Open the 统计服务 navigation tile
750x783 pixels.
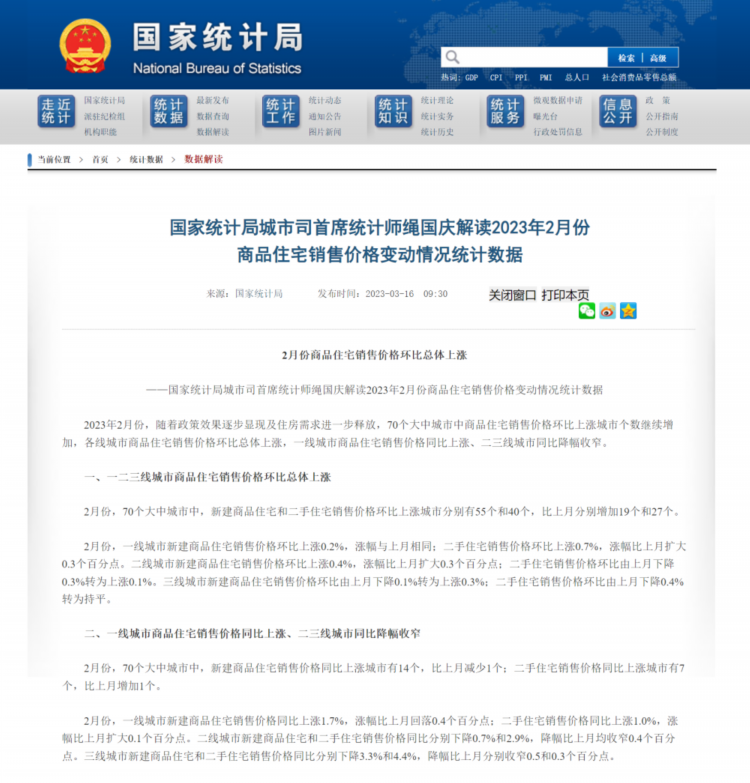click(x=505, y=112)
